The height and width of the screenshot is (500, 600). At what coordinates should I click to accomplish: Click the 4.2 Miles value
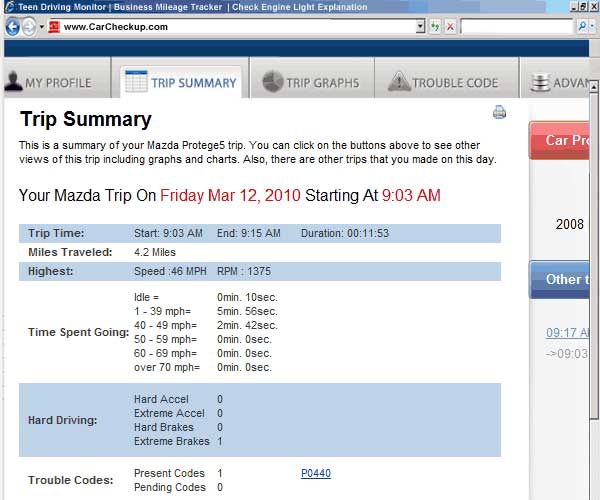coord(155,252)
